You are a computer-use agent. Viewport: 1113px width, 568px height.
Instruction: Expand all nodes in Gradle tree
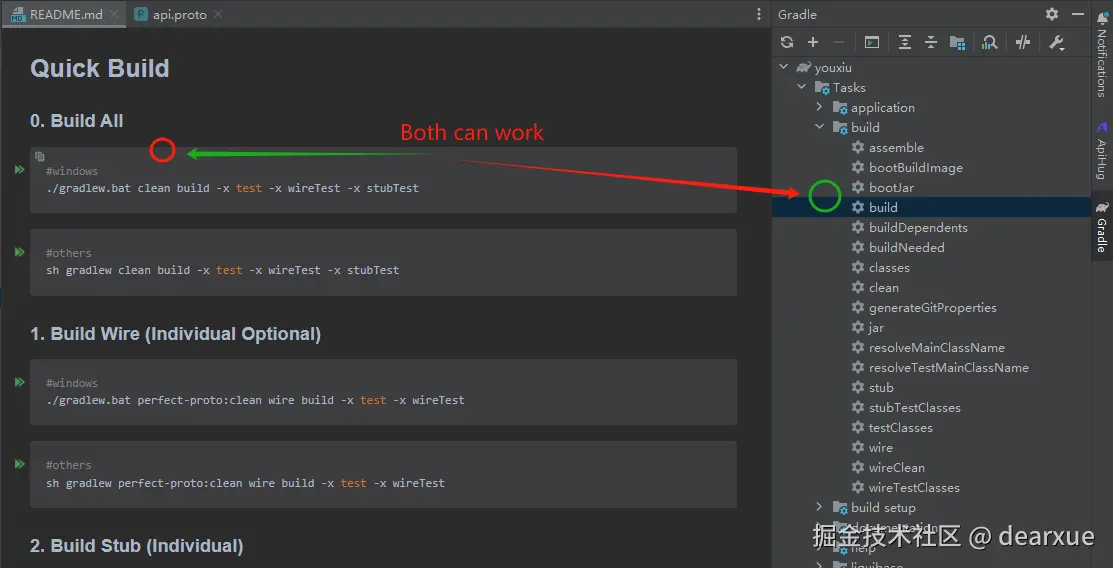pos(904,43)
